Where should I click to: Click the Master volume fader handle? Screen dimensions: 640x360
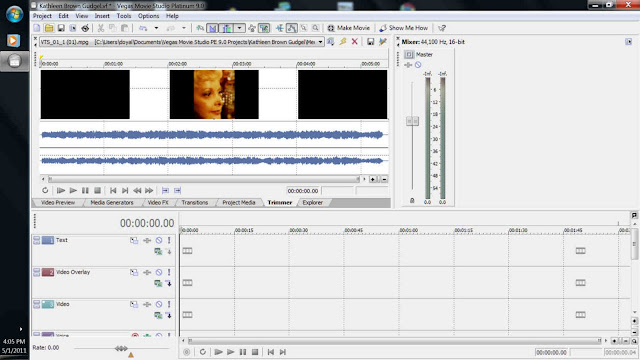[412, 121]
